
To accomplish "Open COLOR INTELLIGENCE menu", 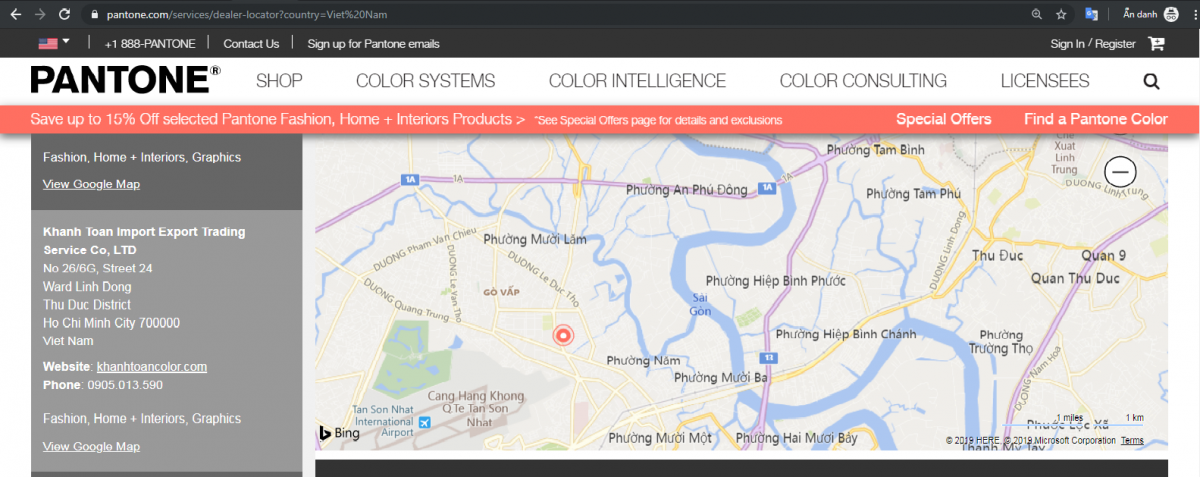I will click(x=637, y=81).
